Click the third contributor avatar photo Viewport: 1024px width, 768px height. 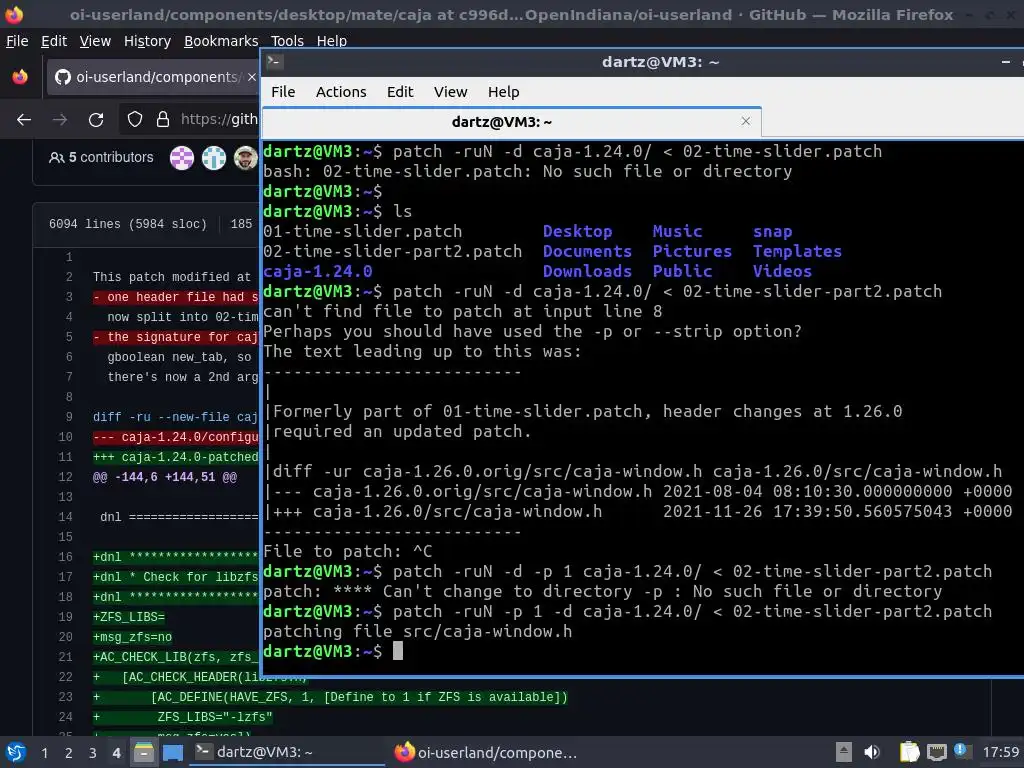pos(246,157)
